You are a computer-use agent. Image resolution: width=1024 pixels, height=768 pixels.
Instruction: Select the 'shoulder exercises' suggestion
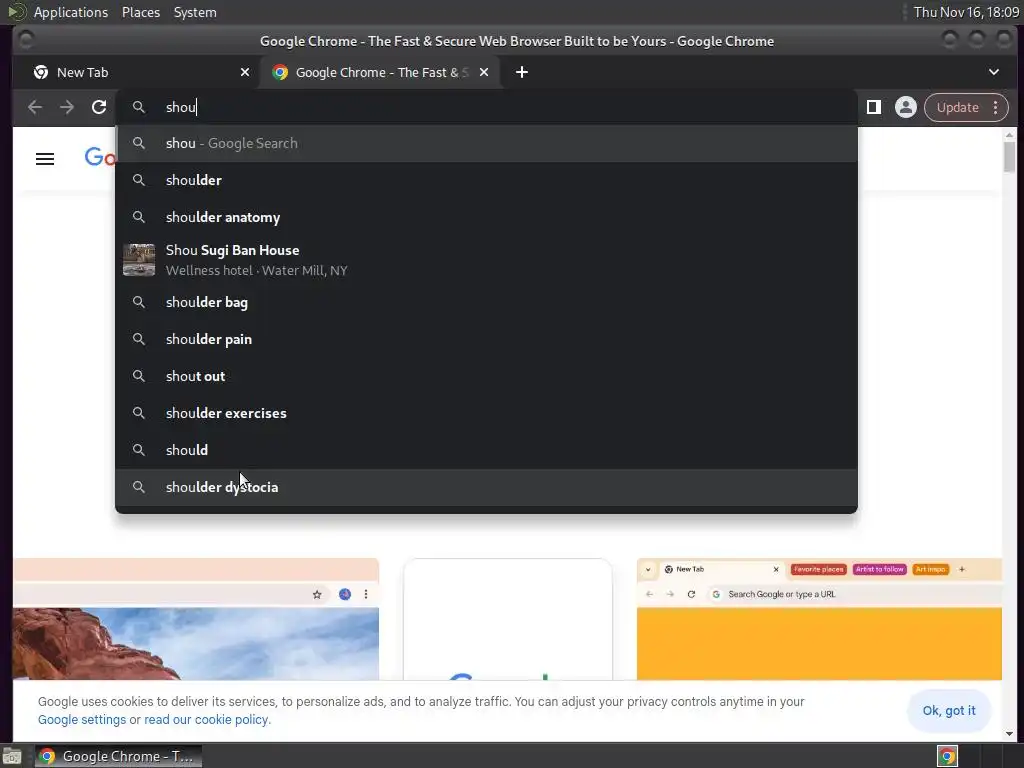tap(486, 413)
